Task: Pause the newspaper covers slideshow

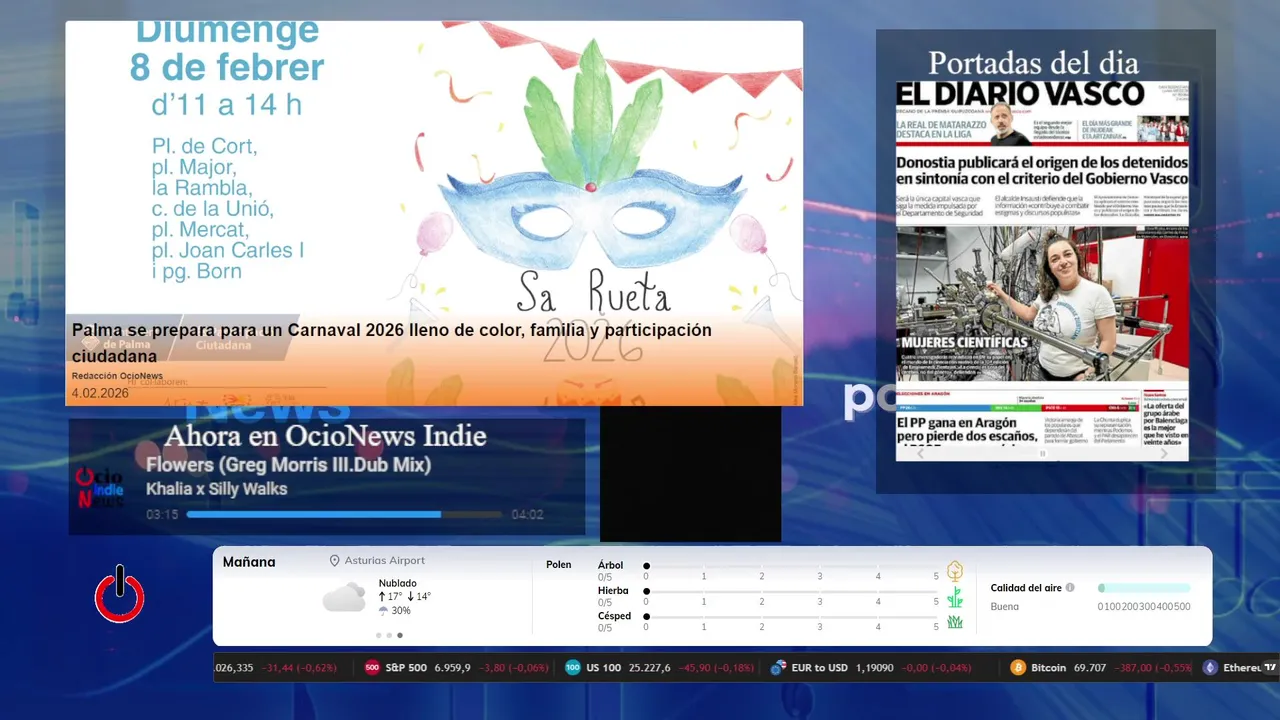Action: click(1042, 453)
